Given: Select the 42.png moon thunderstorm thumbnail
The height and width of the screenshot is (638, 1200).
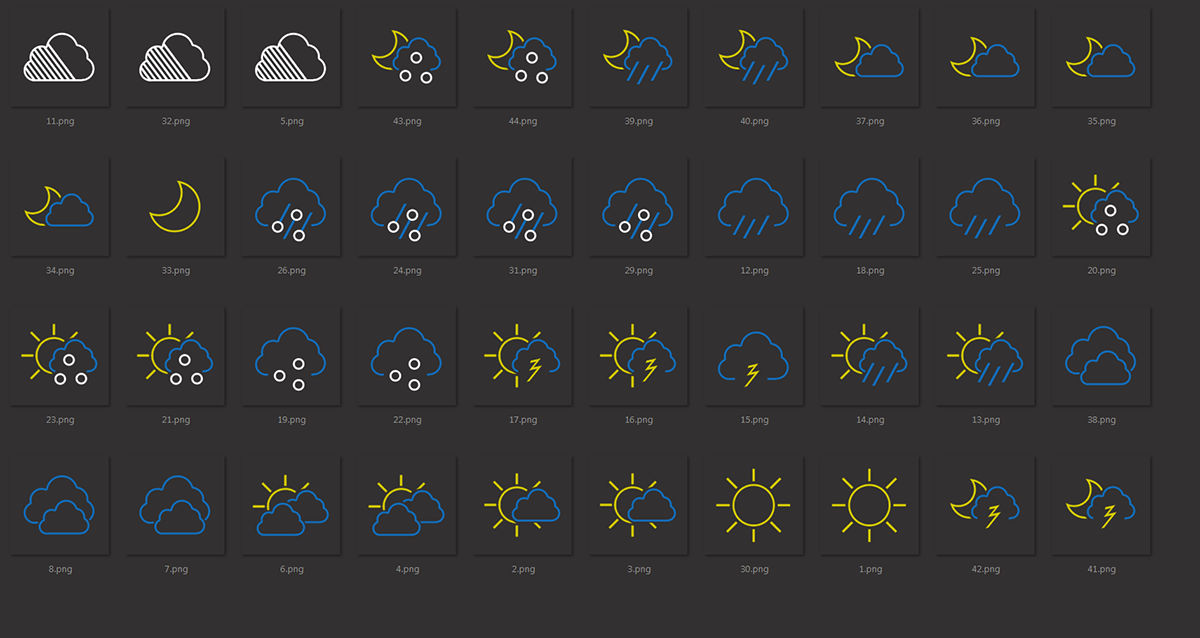Looking at the screenshot, I should 985,505.
